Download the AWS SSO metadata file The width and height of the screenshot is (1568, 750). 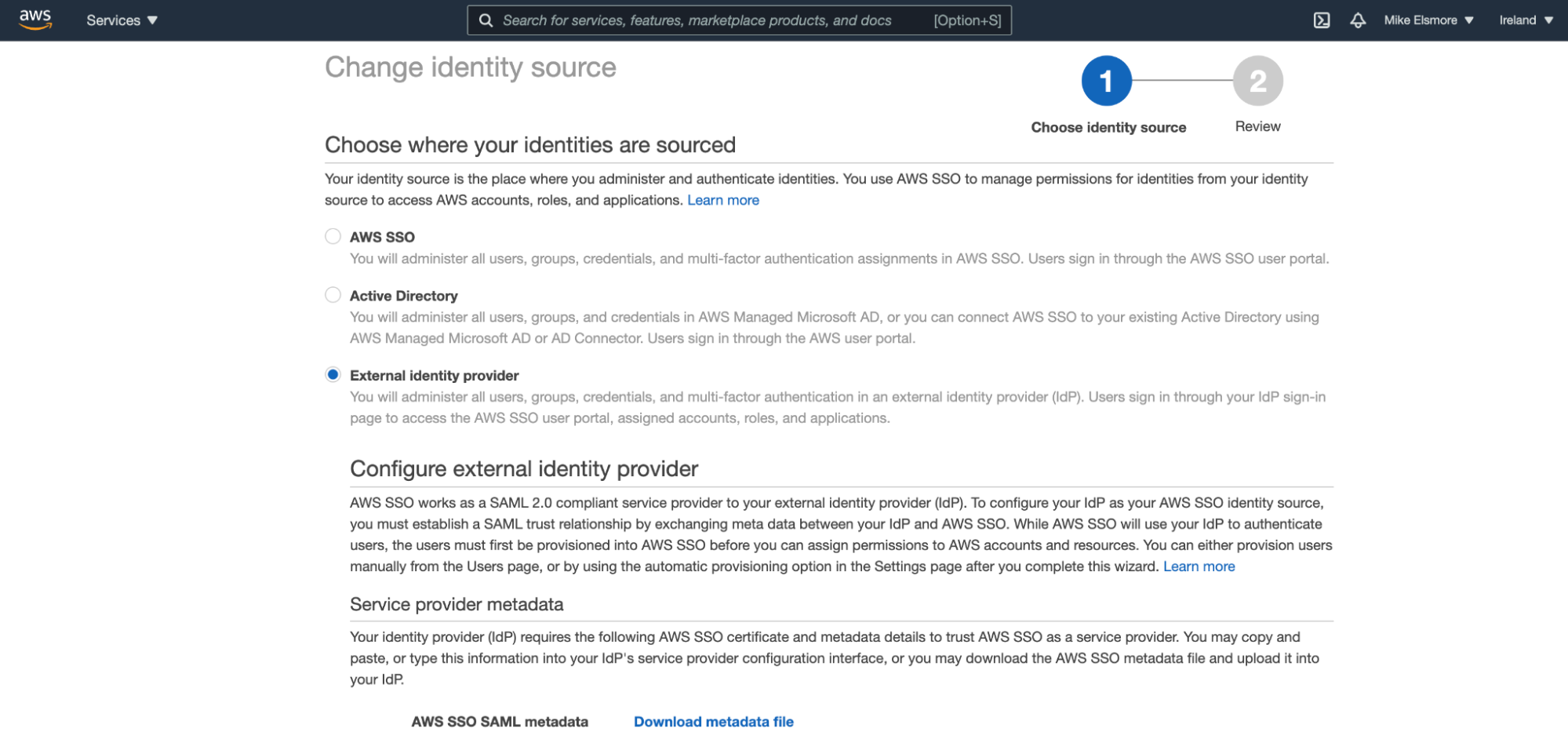[712, 721]
